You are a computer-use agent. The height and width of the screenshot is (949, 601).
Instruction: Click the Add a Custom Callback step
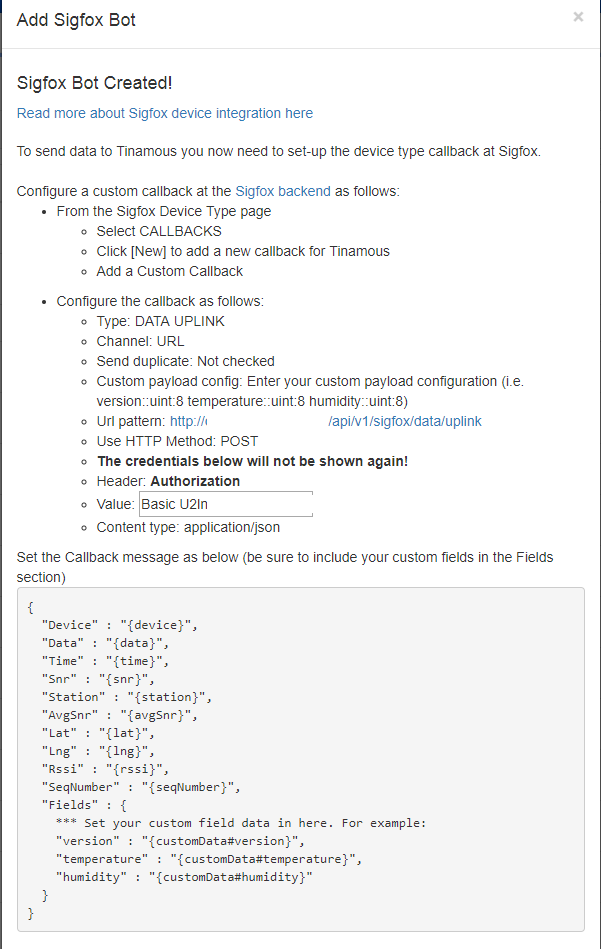pyautogui.click(x=169, y=271)
